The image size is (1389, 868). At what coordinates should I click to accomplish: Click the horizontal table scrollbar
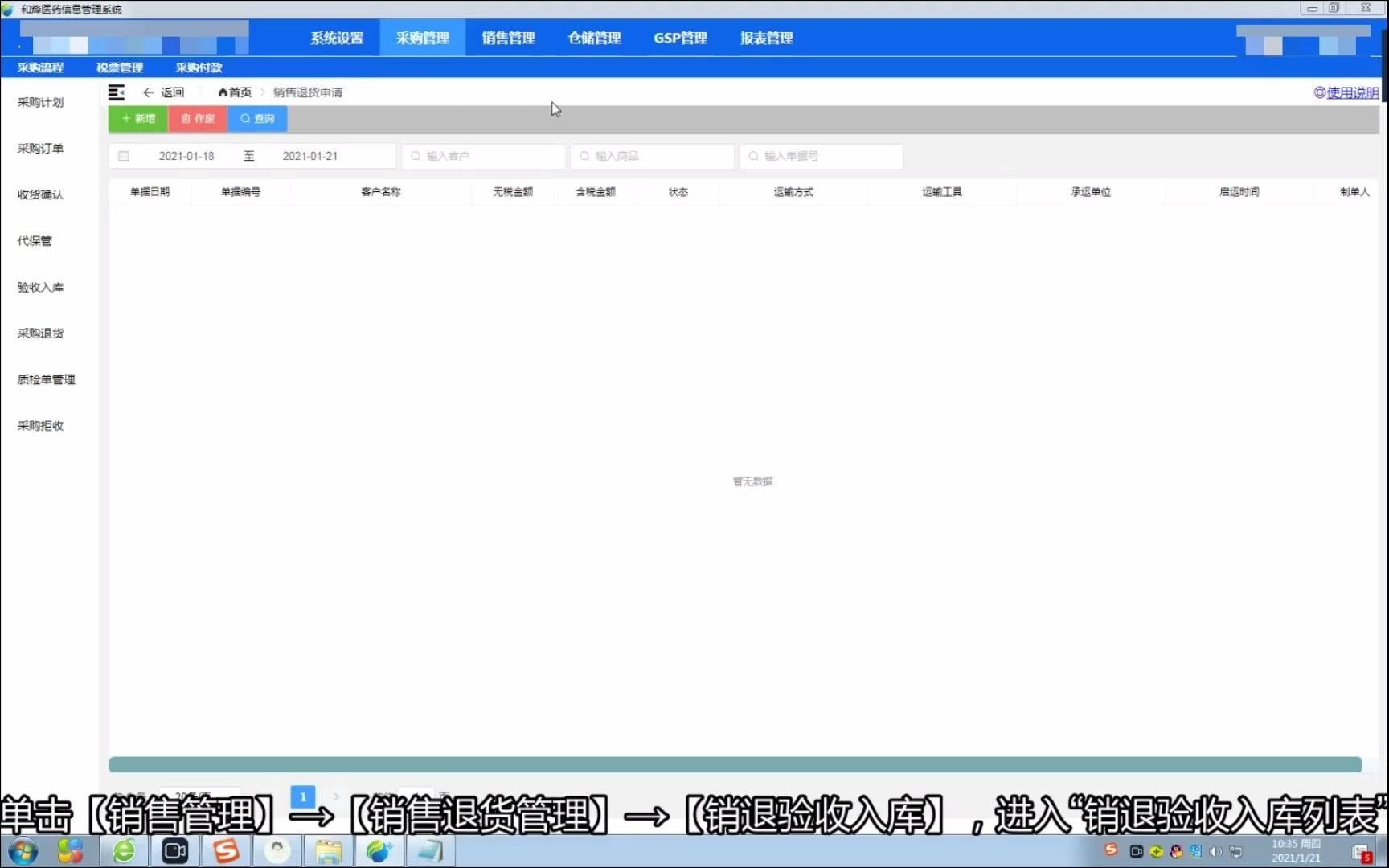point(735,764)
